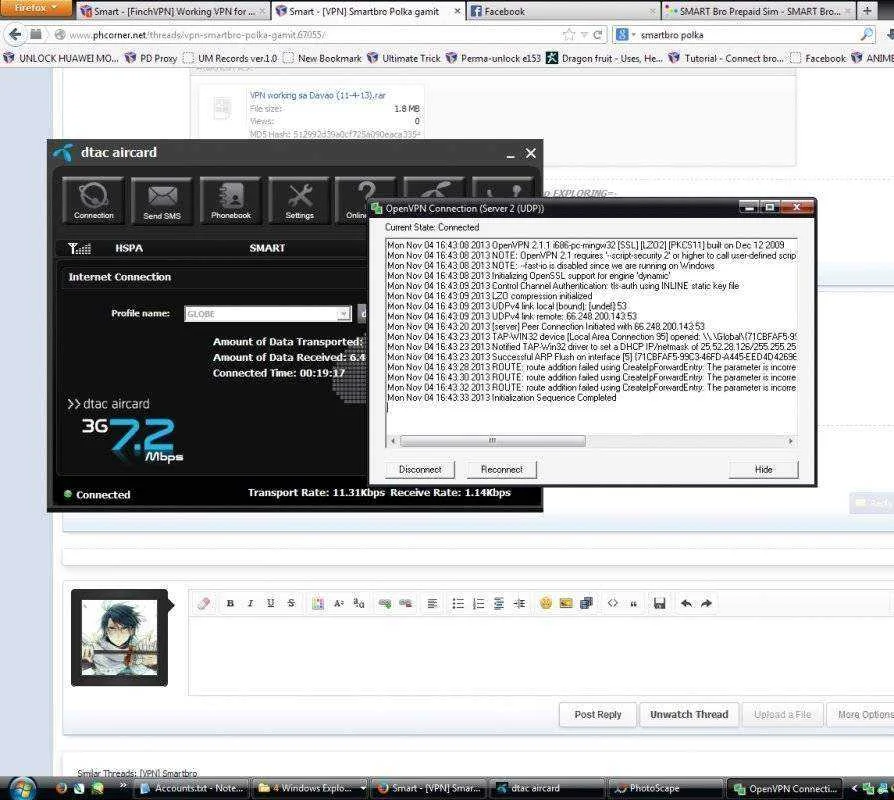Click the OpenVPN log horizontal scrollbar
Viewport: 894px width, 800px height.
pos(492,441)
